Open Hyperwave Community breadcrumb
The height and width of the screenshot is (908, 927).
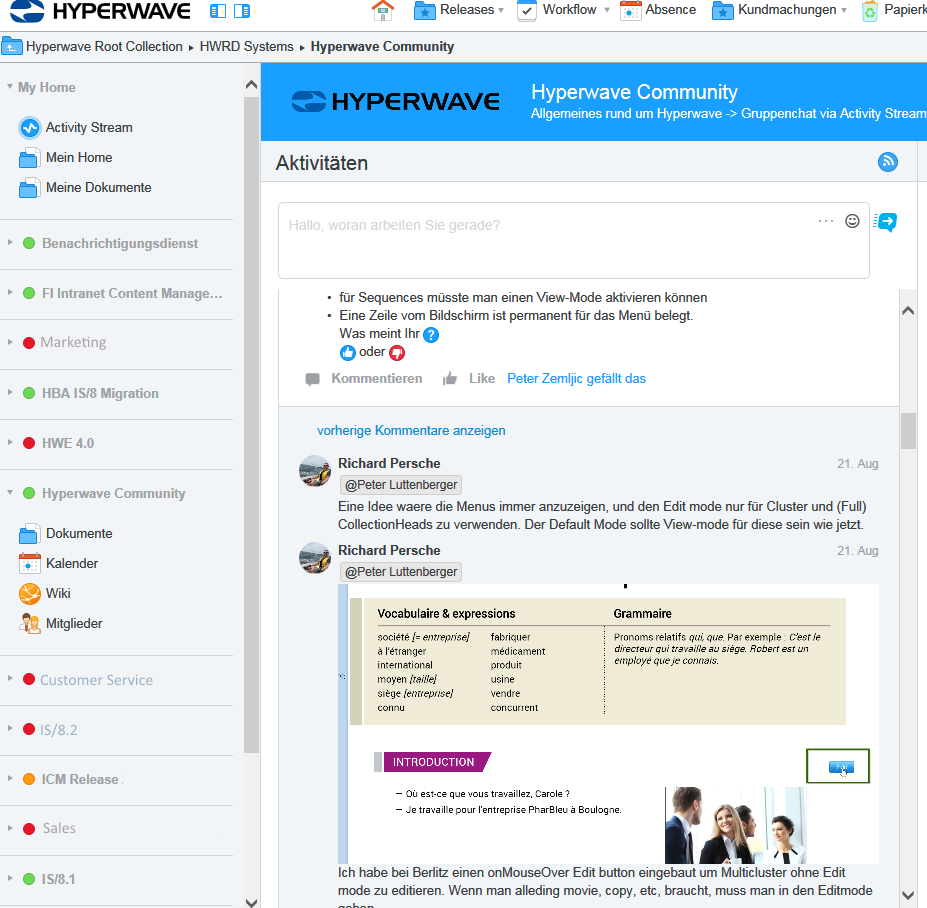click(383, 46)
